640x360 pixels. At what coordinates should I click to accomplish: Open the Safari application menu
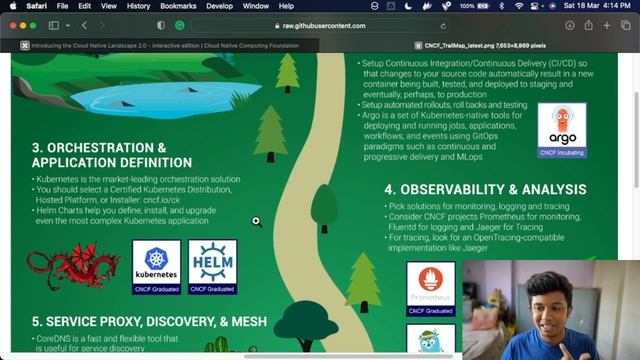tap(36, 6)
